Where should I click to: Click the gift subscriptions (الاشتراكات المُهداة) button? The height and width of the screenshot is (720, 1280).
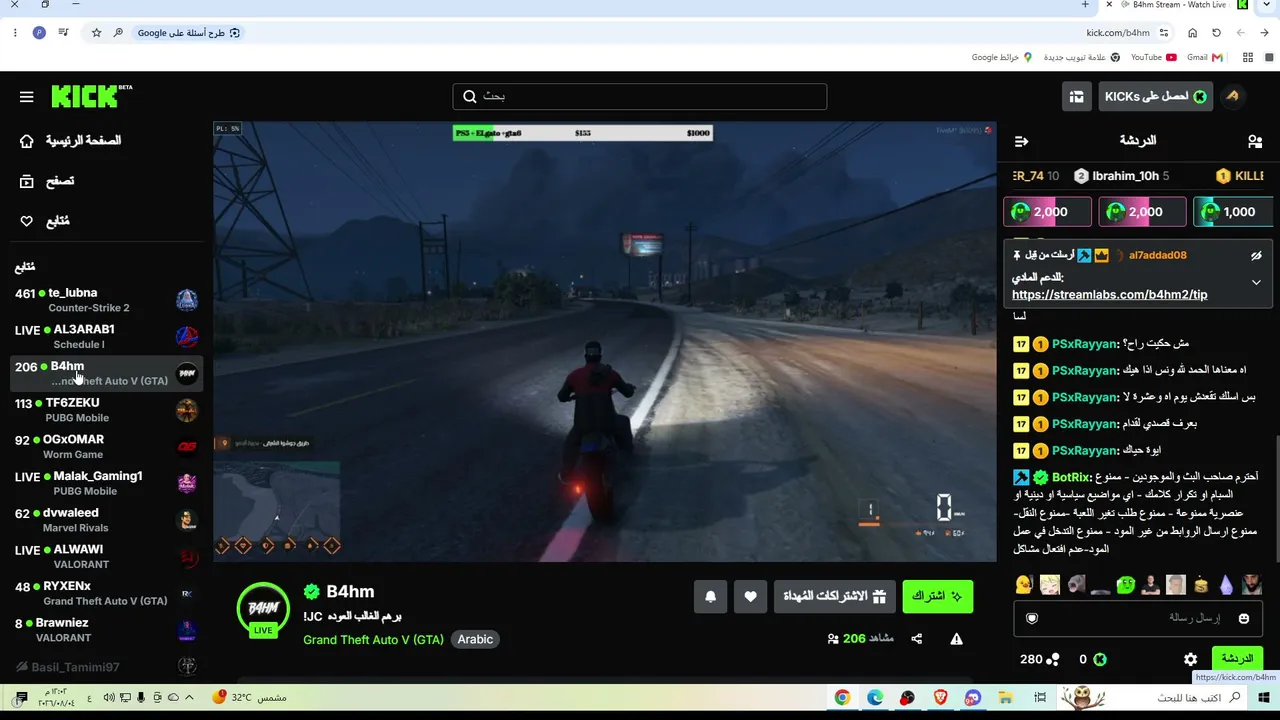pyautogui.click(x=834, y=596)
